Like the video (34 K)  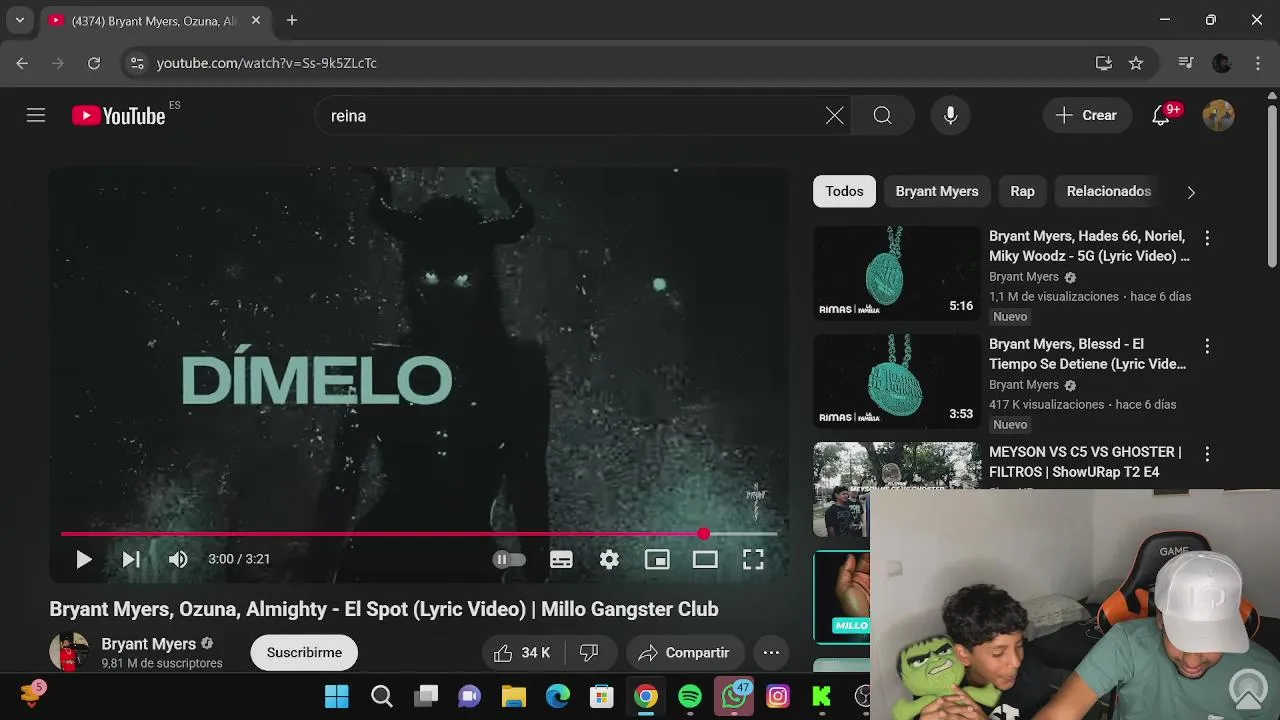click(x=522, y=653)
